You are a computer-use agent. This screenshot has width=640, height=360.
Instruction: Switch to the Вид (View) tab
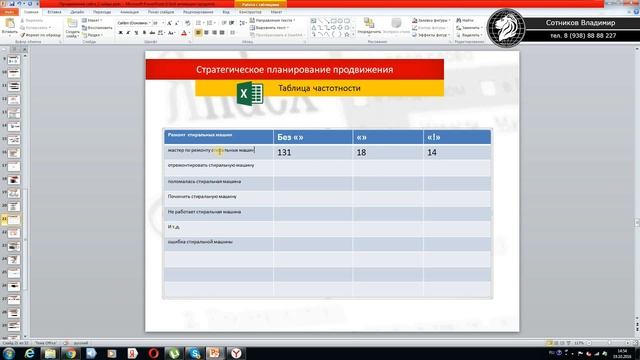tap(226, 12)
